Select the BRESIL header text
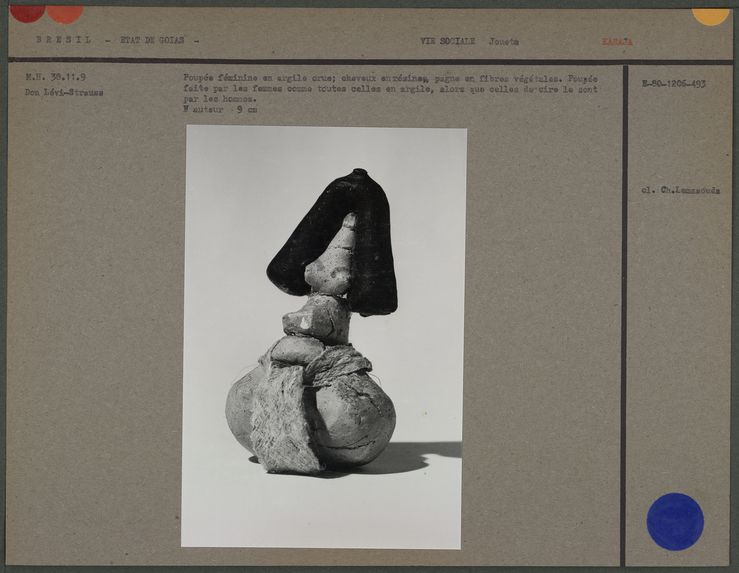739x573 pixels. pyautogui.click(x=63, y=41)
